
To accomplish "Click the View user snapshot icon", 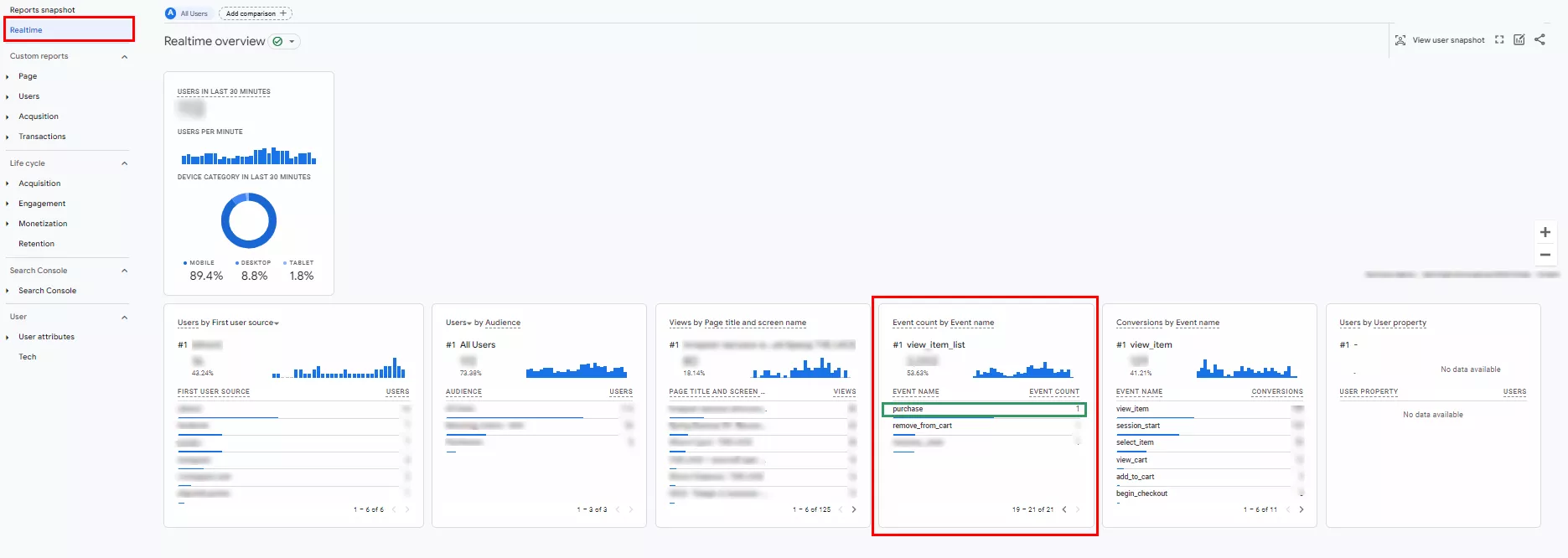I will [1400, 40].
